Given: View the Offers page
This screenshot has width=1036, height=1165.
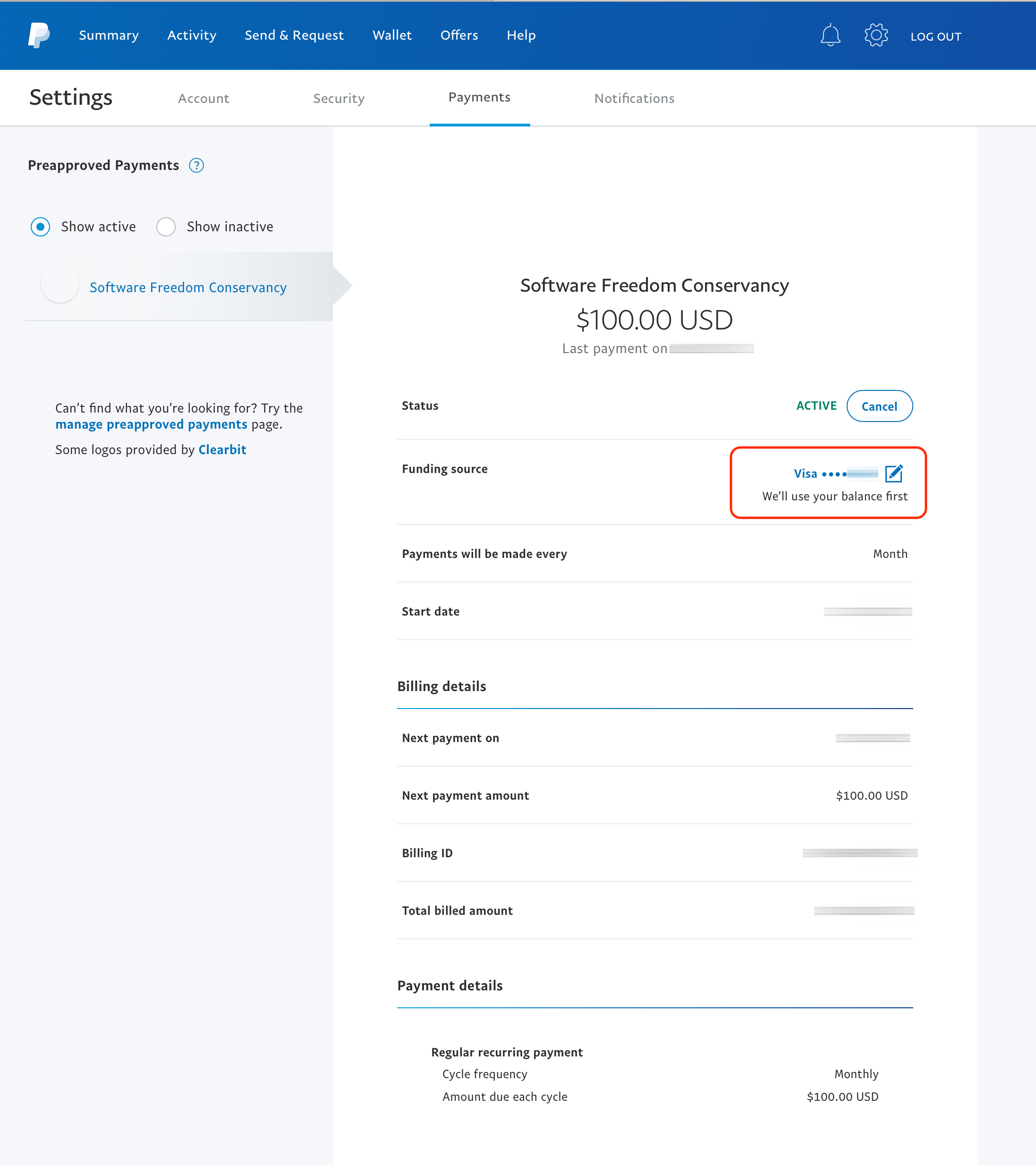Looking at the screenshot, I should pos(459,35).
